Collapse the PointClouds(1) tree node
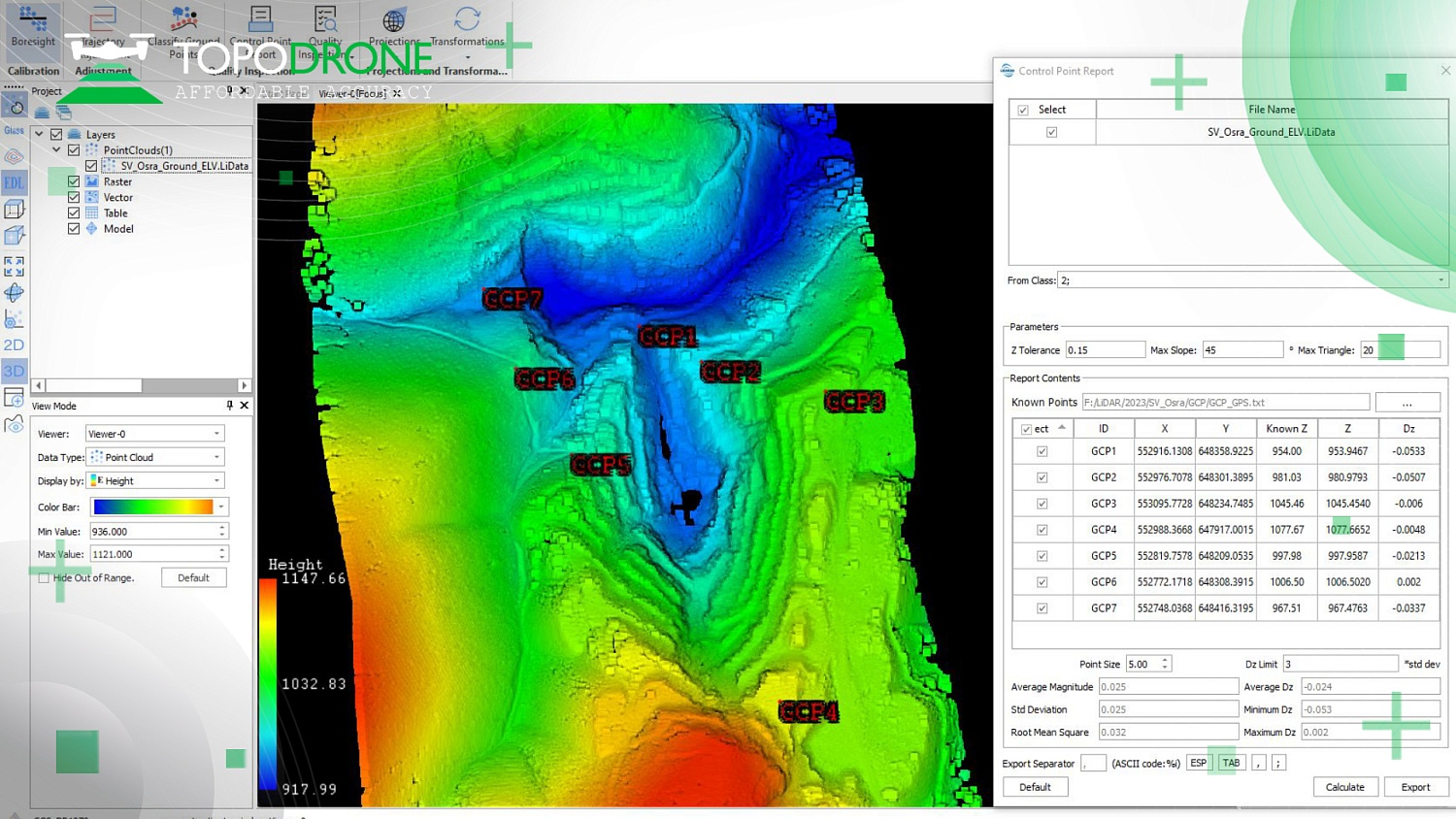This screenshot has height=819, width=1456. click(55, 149)
